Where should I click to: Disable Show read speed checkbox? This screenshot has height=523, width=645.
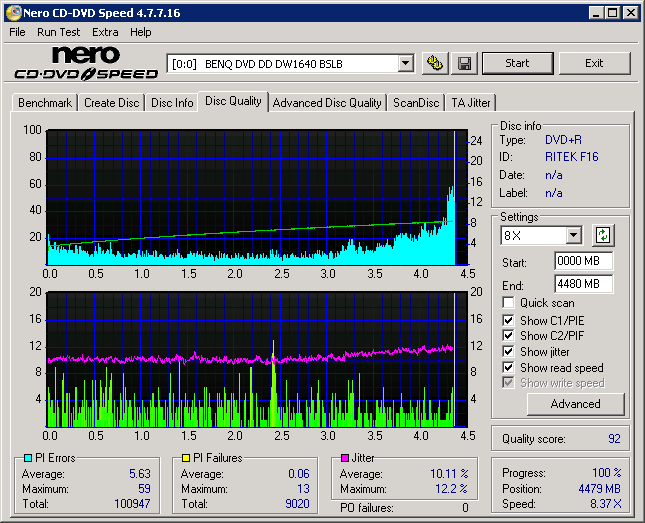pos(509,368)
